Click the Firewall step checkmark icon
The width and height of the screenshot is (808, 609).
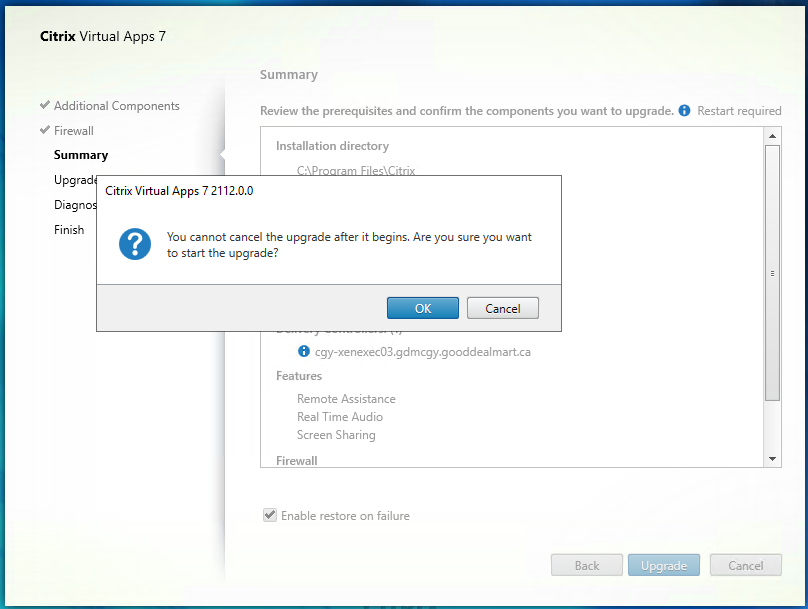pos(45,130)
